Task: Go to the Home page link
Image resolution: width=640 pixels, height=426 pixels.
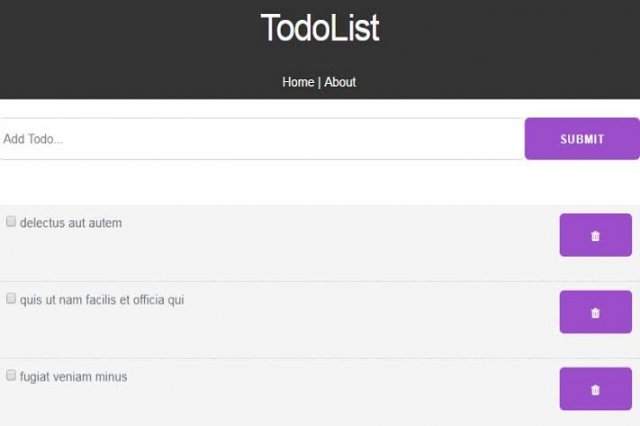Action: tap(298, 82)
